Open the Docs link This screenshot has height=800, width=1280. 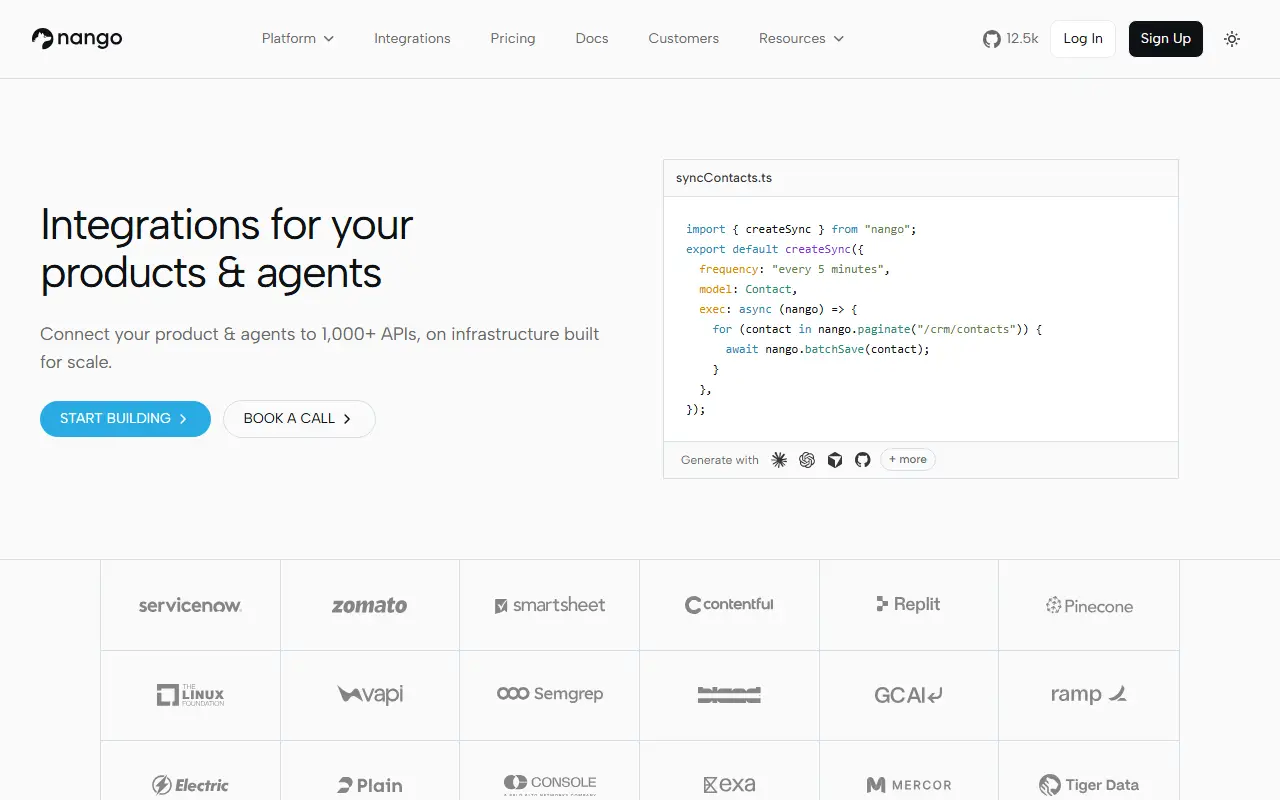tap(592, 39)
